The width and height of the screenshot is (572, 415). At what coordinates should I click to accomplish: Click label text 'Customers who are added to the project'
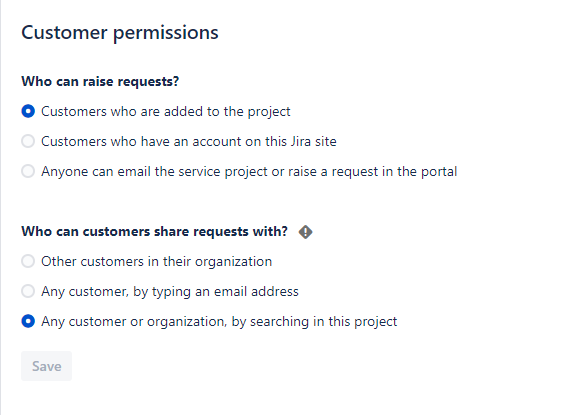point(166,112)
